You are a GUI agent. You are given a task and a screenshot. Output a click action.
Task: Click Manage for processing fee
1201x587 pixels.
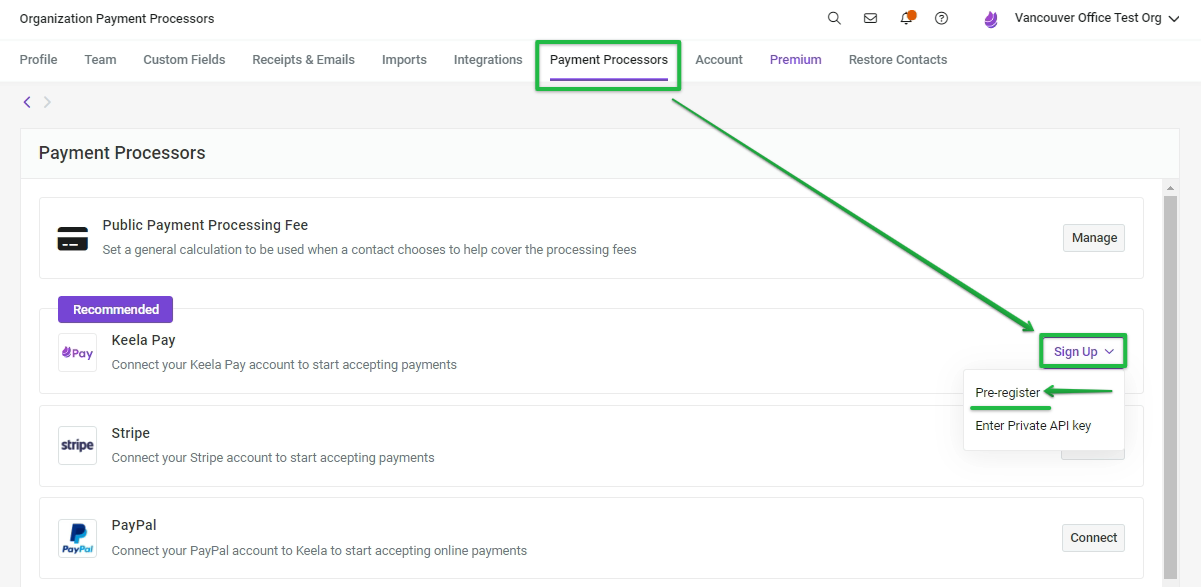[x=1094, y=238]
